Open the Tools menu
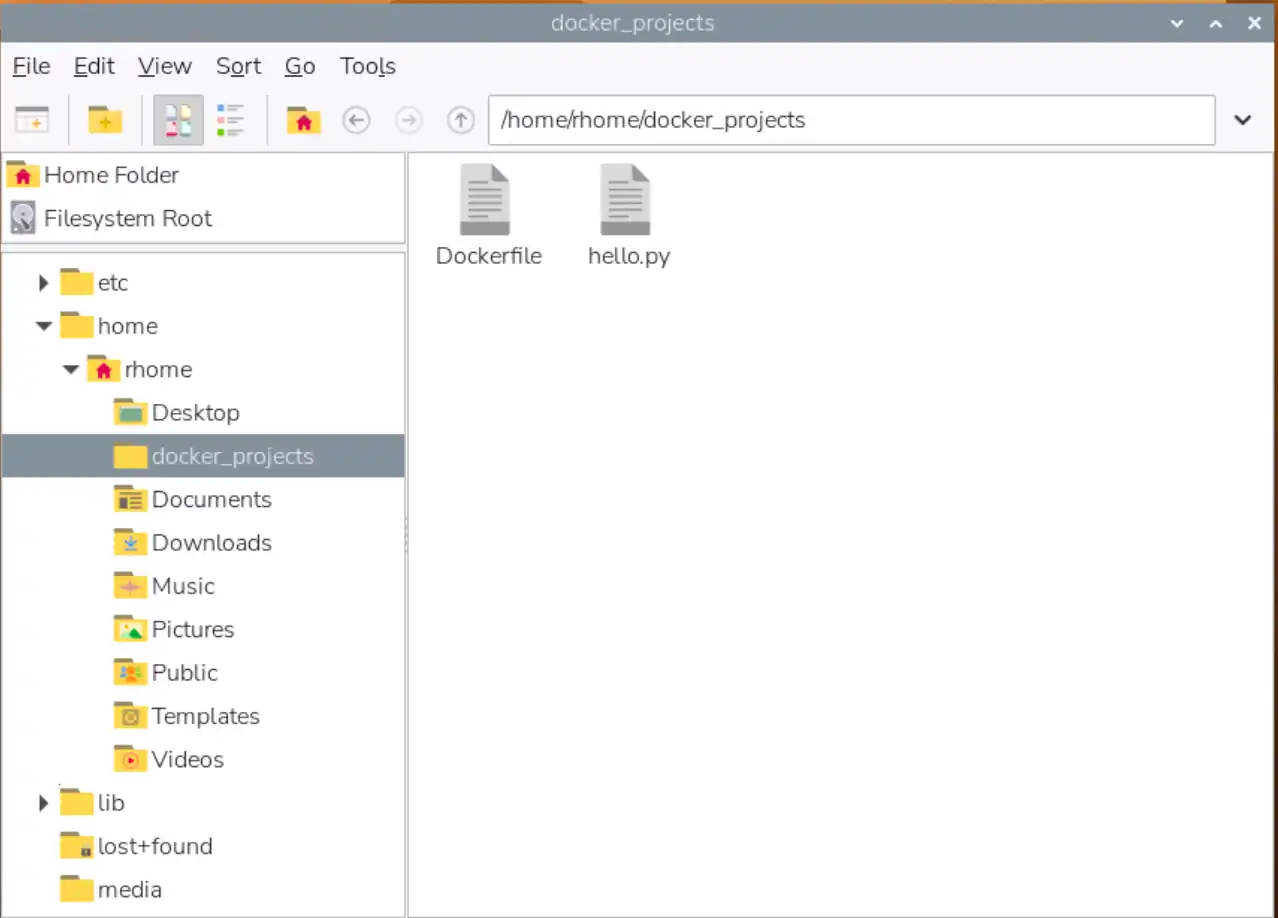 pos(368,66)
